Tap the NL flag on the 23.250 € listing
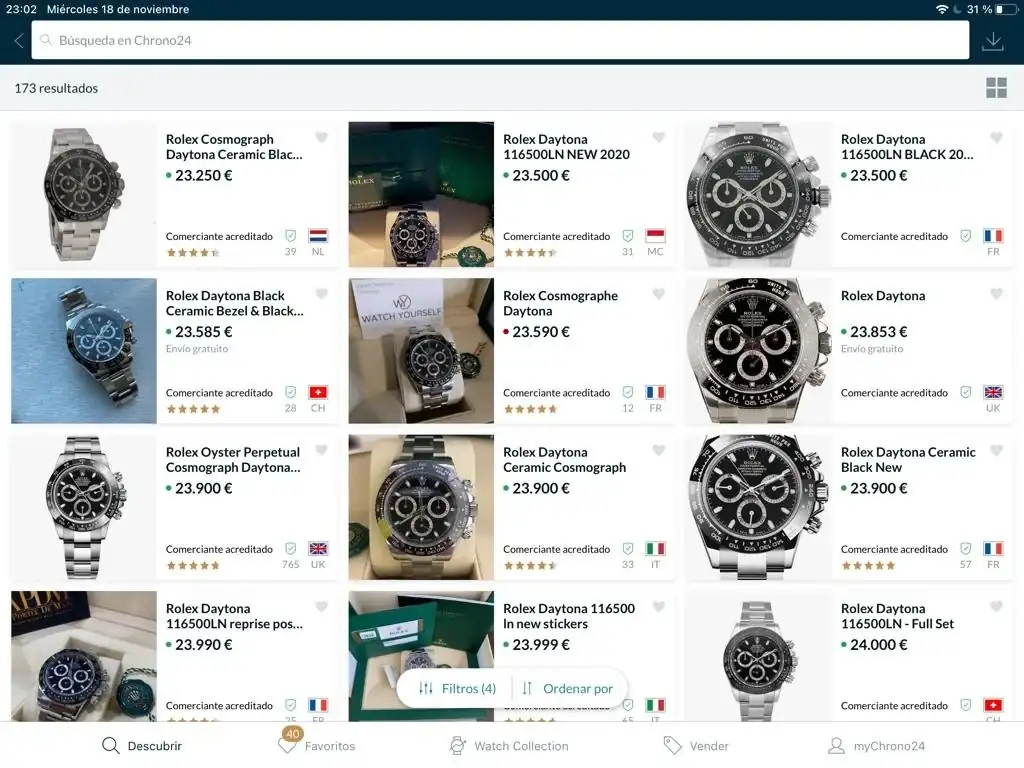The height and width of the screenshot is (768, 1024). click(318, 236)
